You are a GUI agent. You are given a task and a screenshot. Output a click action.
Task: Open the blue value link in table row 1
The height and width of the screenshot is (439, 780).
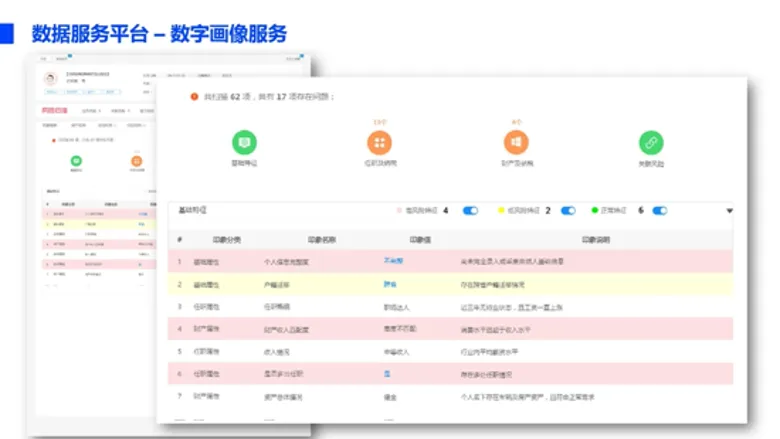[393, 261]
